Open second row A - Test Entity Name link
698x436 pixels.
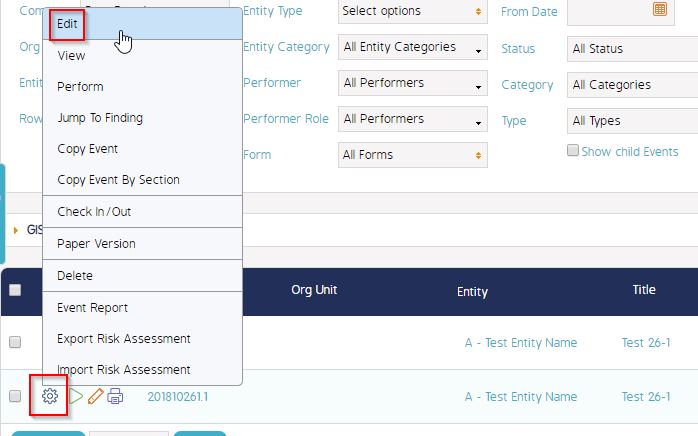point(521,397)
